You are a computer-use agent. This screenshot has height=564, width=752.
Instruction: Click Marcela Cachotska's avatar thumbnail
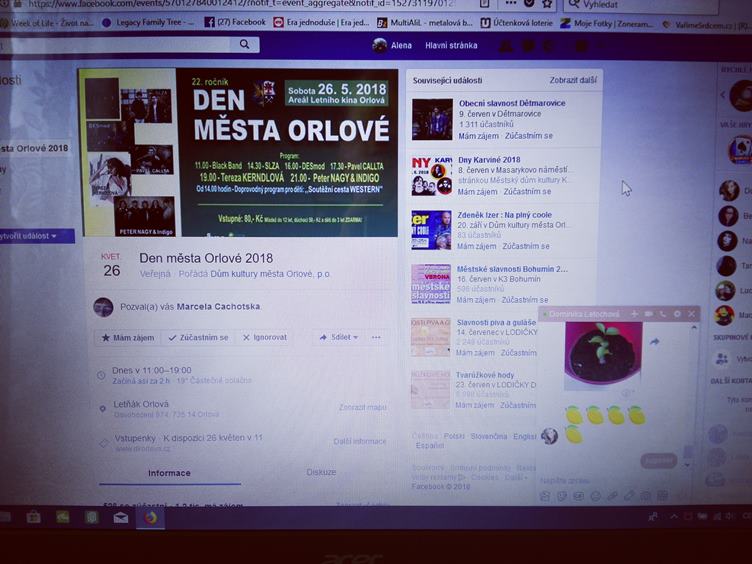pos(103,307)
